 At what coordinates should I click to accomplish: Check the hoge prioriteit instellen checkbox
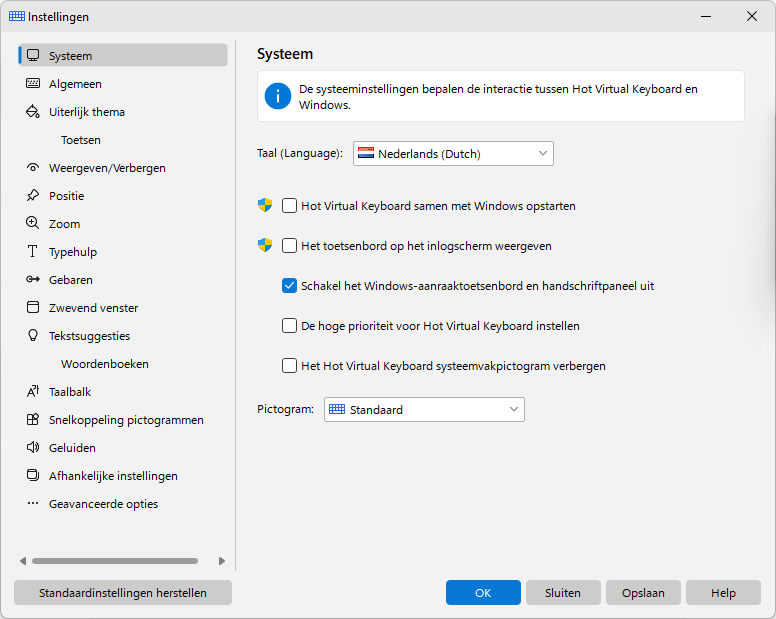pos(289,326)
